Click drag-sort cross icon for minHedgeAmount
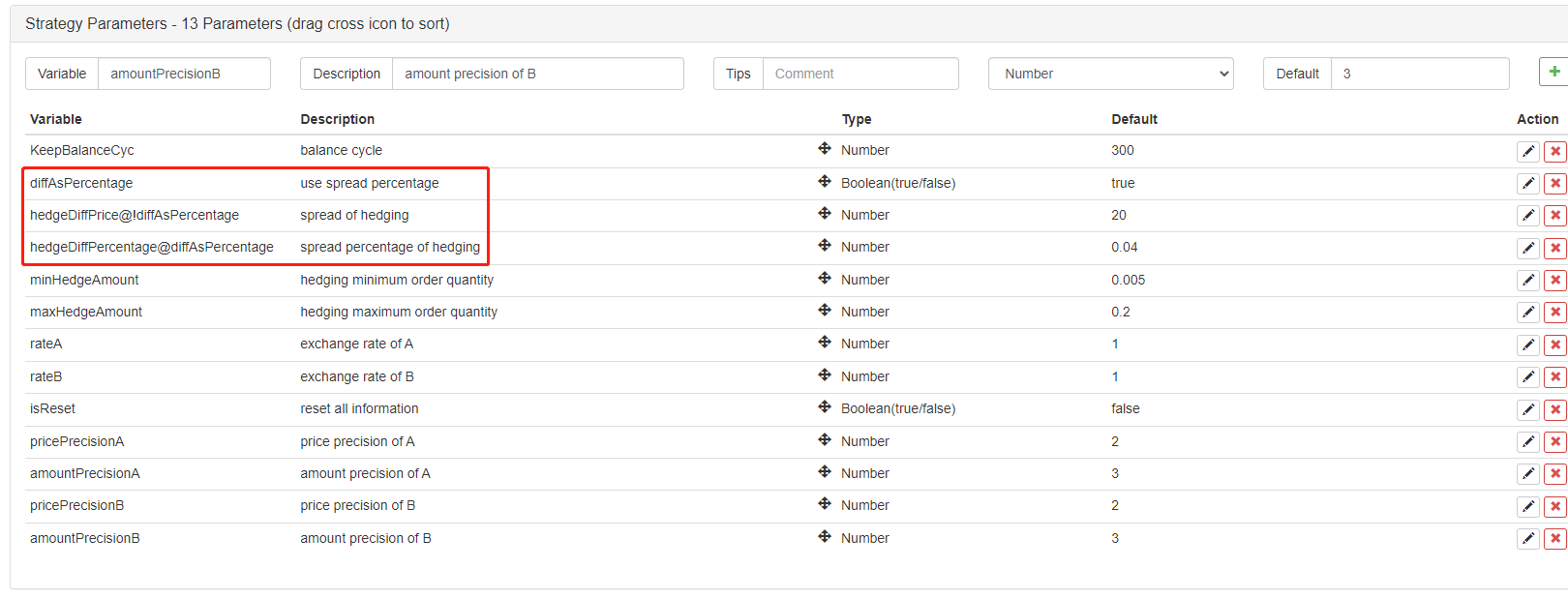Viewport: 1568px width, 599px height. click(x=825, y=279)
